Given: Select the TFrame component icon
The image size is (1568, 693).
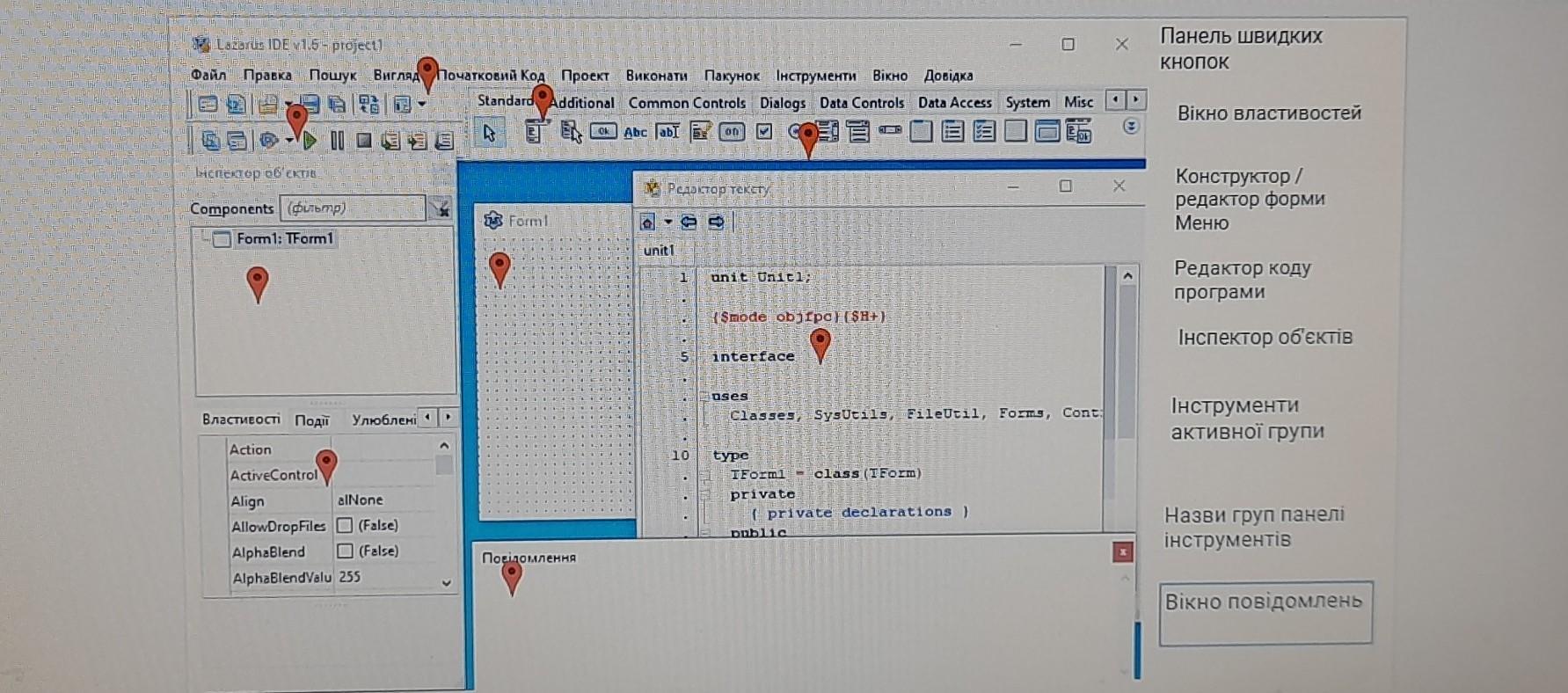Looking at the screenshot, I should 1047,131.
